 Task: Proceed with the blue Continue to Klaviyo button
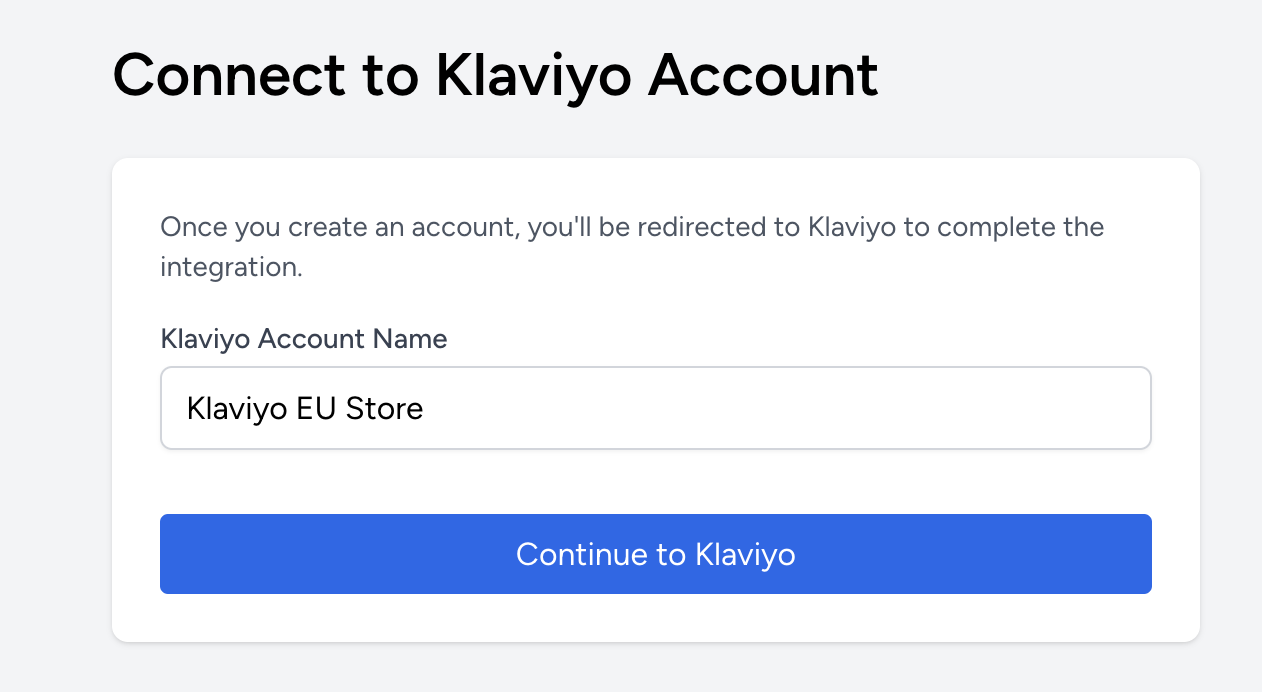[655, 554]
